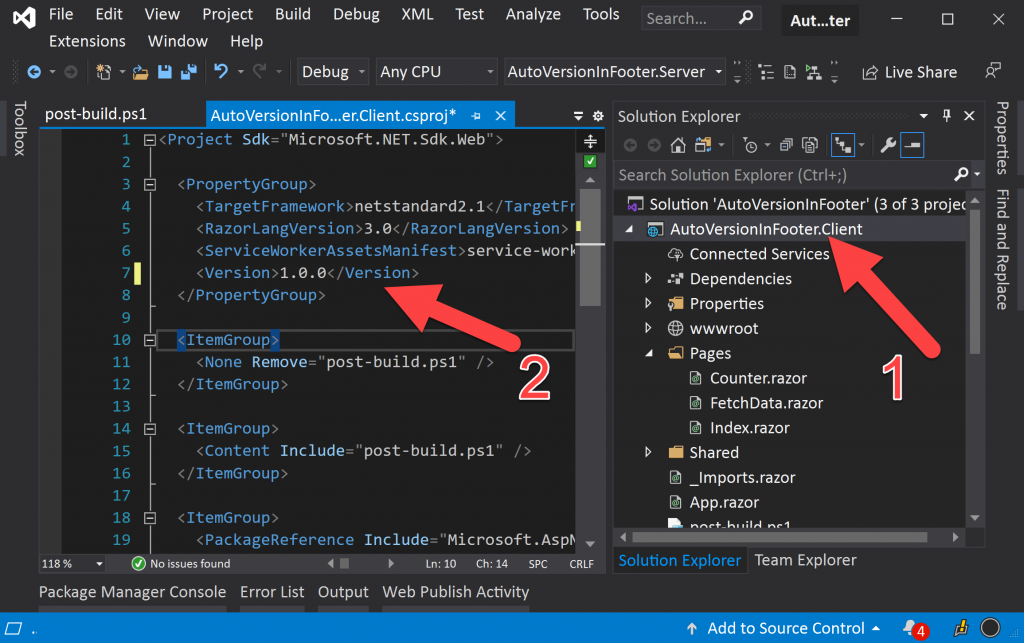This screenshot has height=643, width=1024.
Task: Click the editor split window icon
Action: [x=590, y=141]
